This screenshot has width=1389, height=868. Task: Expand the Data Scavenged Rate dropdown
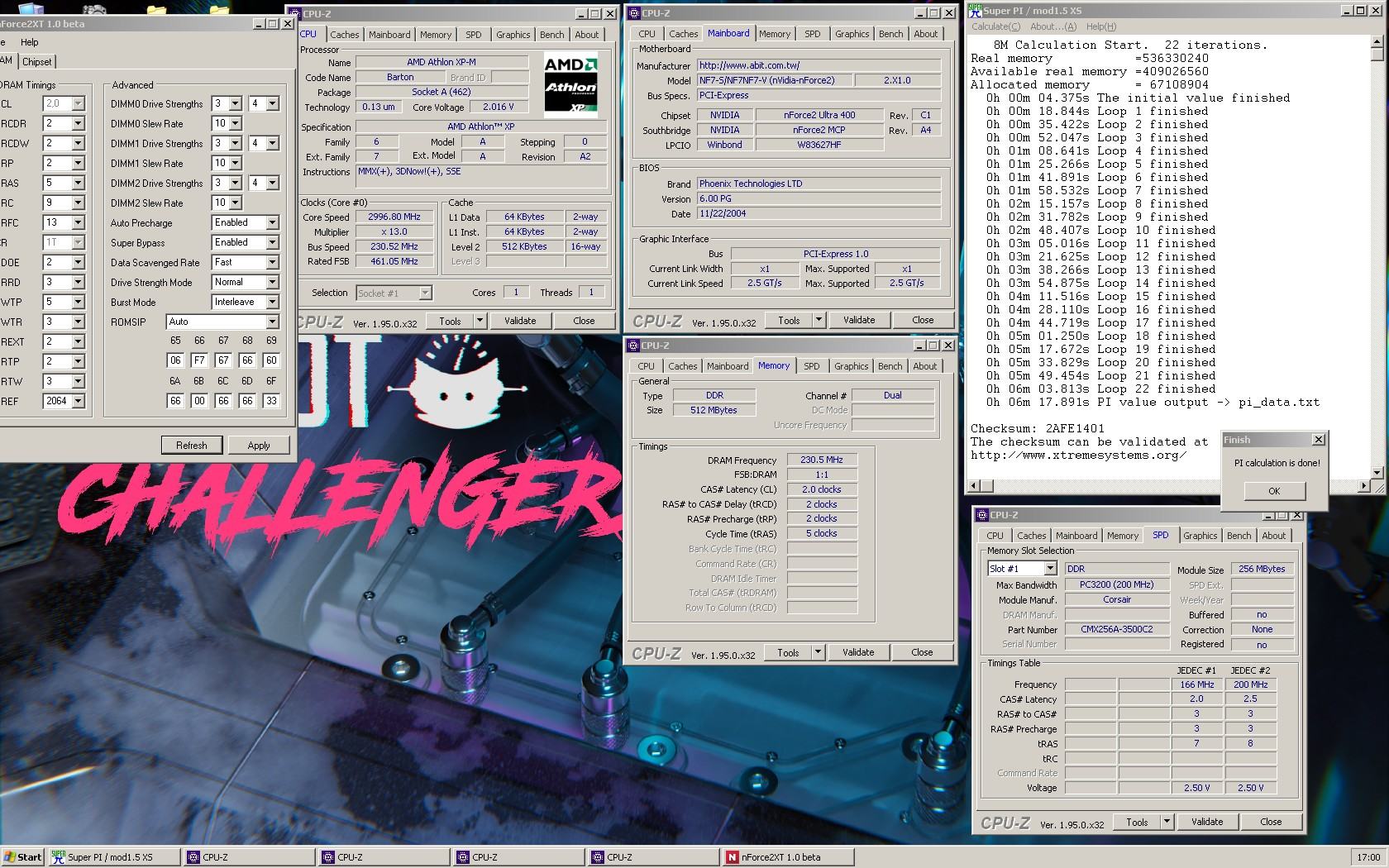tap(271, 263)
